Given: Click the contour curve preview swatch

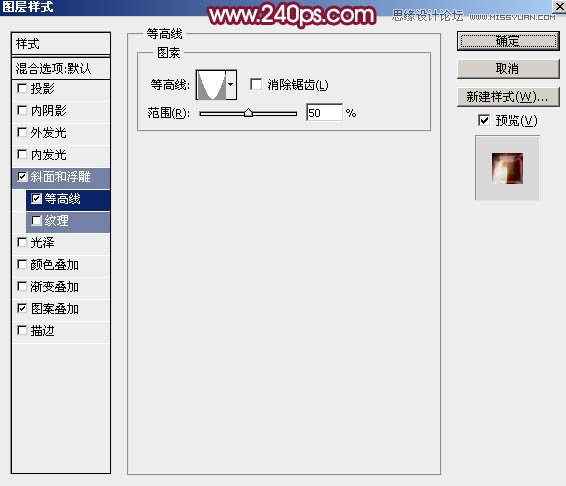Looking at the screenshot, I should 211,85.
